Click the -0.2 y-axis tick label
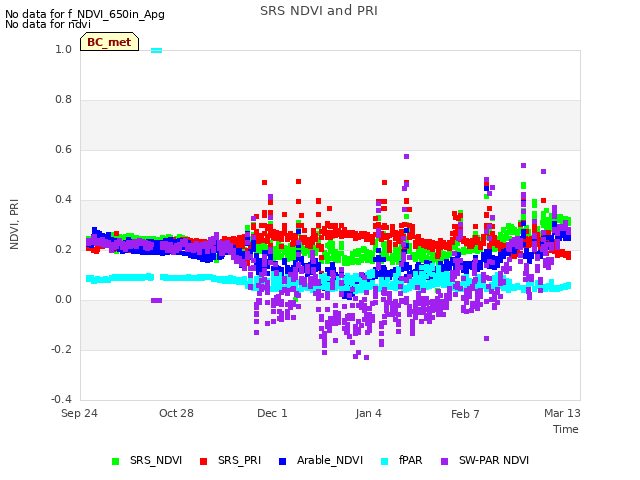The height and width of the screenshot is (480, 640). pyautogui.click(x=61, y=350)
